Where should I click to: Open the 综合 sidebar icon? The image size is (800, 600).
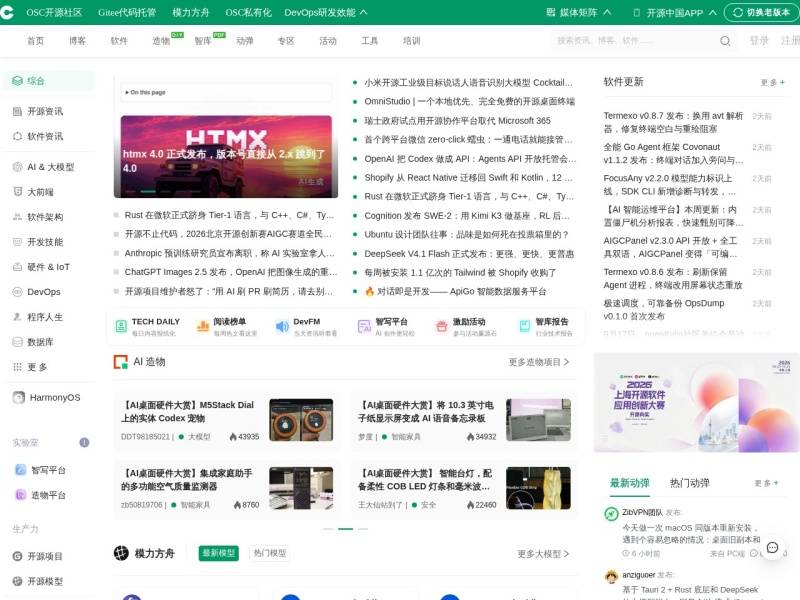pyautogui.click(x=17, y=81)
